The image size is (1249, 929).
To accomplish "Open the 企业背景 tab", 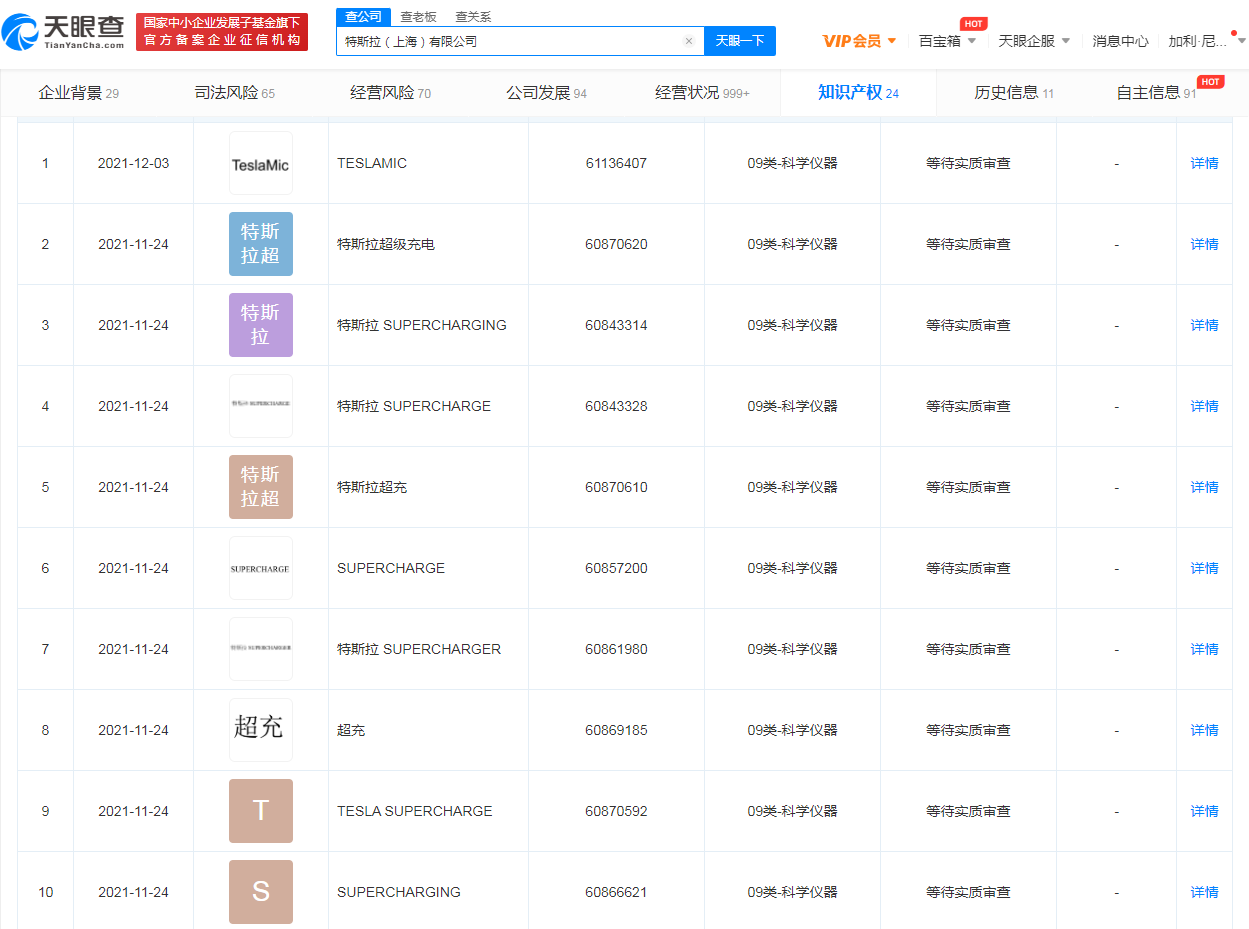I will click(x=79, y=93).
